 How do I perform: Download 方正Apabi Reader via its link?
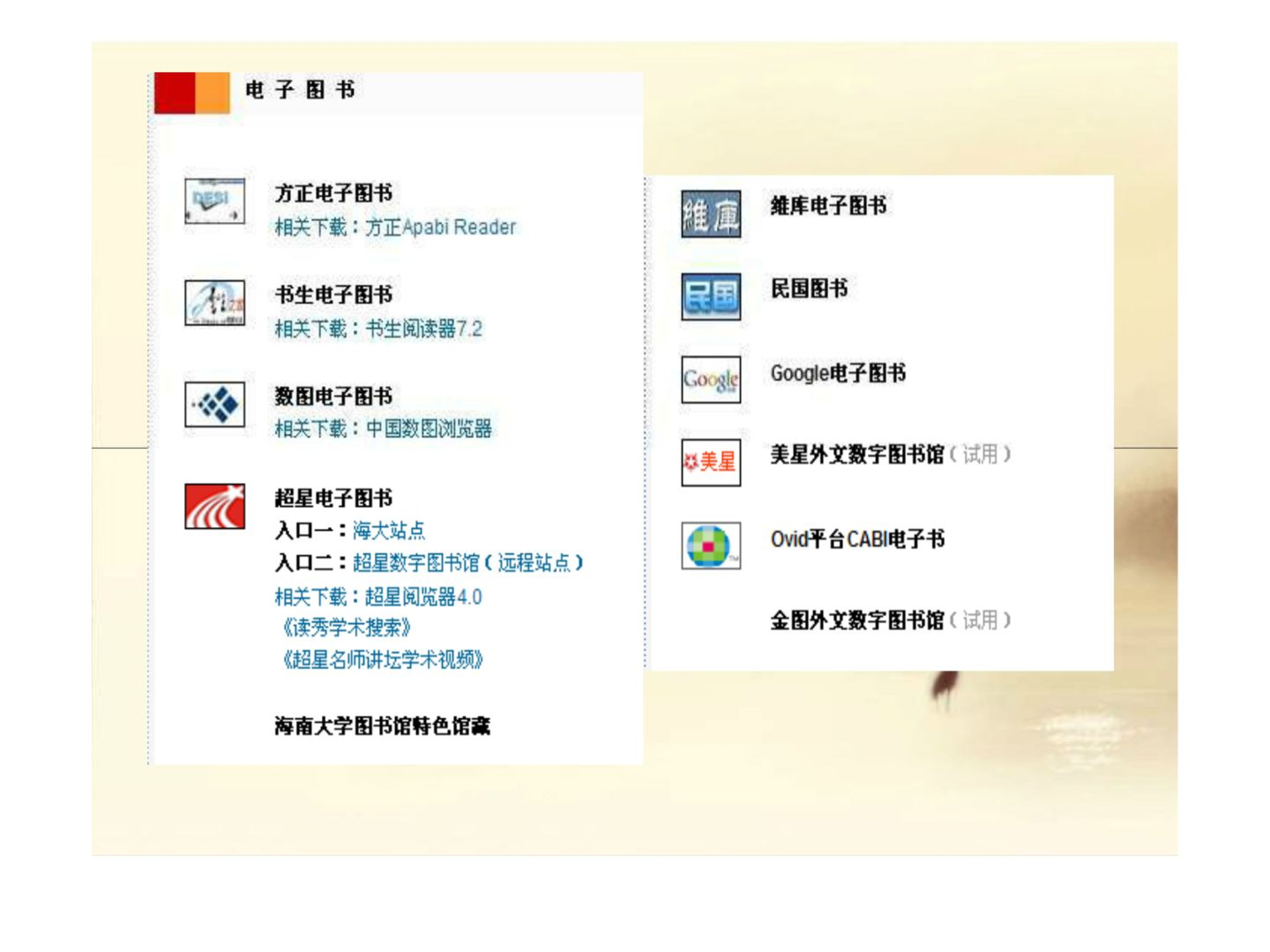[x=440, y=227]
